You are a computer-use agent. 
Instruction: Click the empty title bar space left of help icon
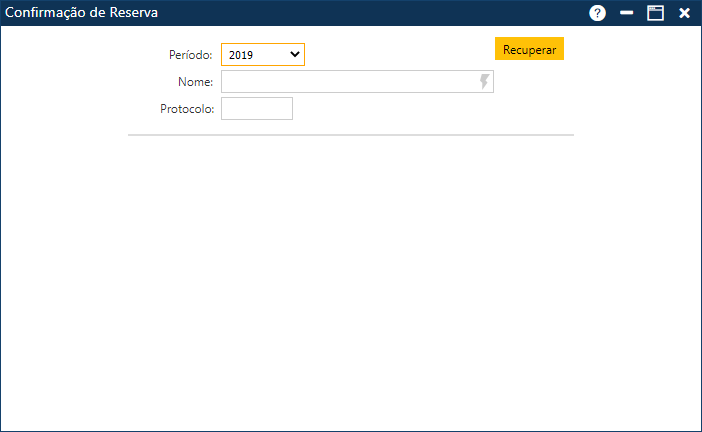point(380,13)
